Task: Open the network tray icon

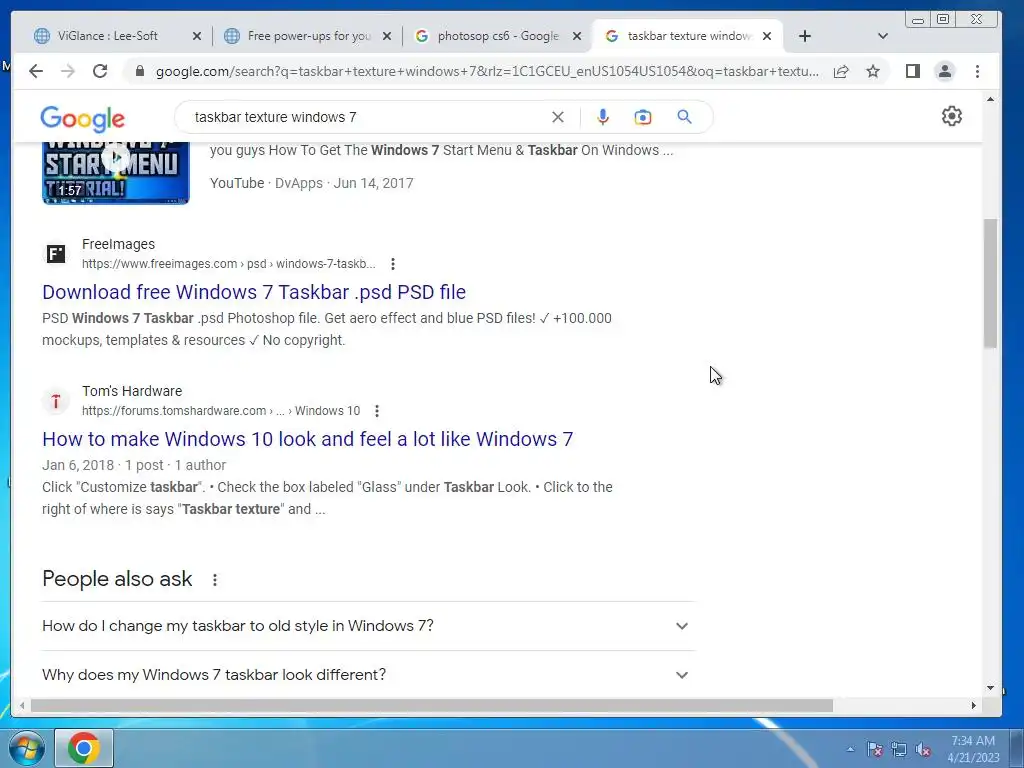Action: (899, 749)
